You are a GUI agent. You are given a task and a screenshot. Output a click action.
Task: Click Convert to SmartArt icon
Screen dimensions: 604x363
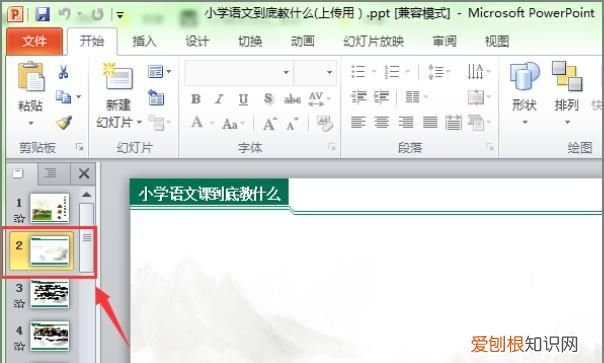(479, 123)
